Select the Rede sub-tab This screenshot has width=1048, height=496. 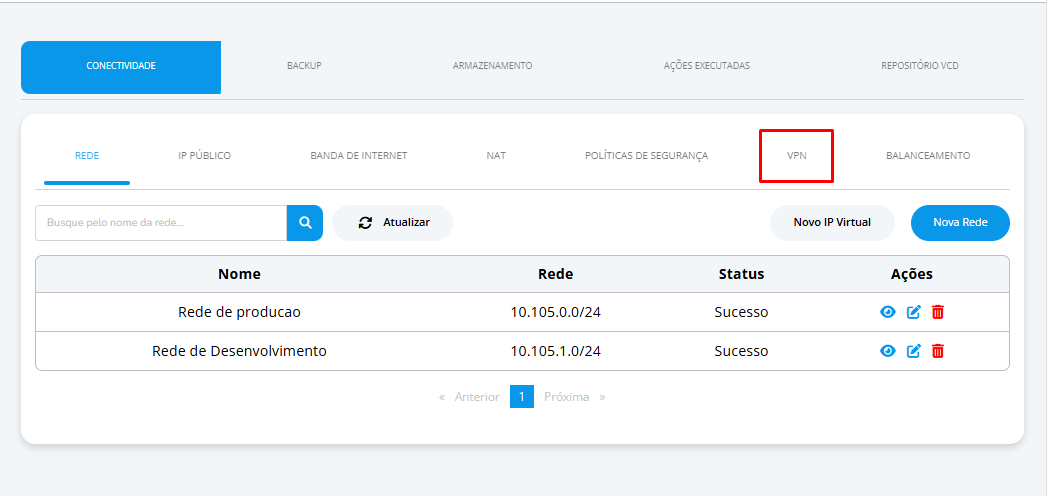87,156
